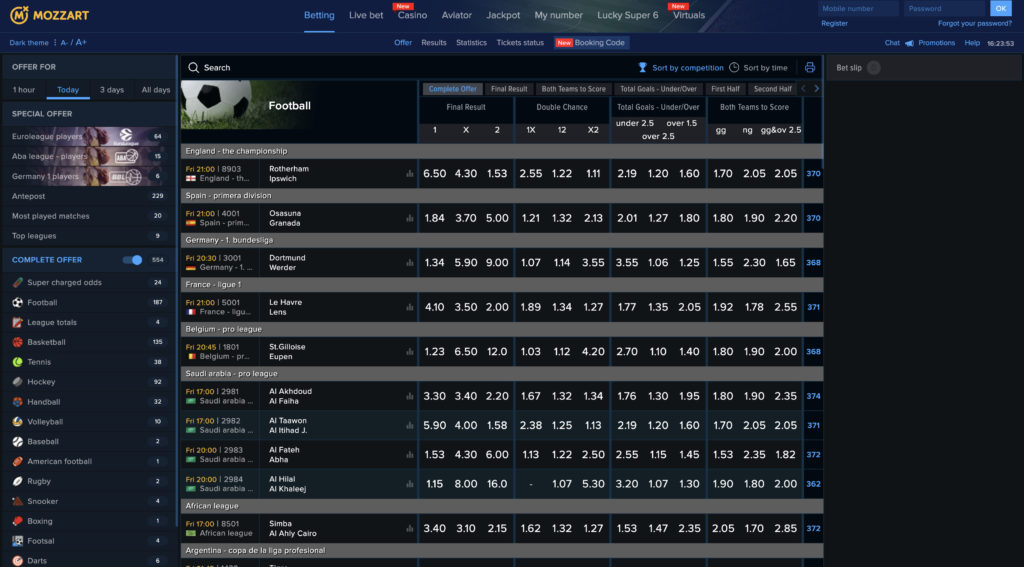
Task: Select Snooker sport icon in sidebar
Action: [x=18, y=501]
